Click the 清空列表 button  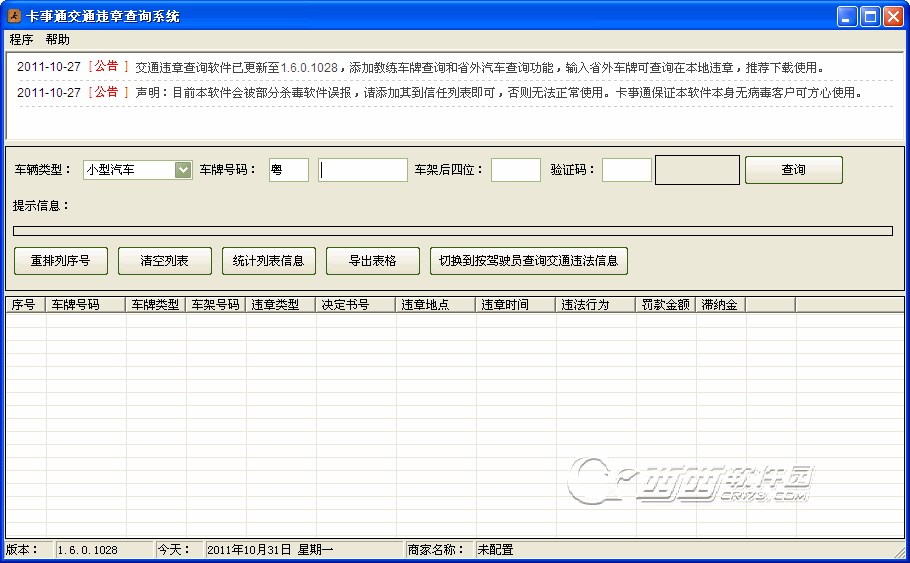click(165, 261)
